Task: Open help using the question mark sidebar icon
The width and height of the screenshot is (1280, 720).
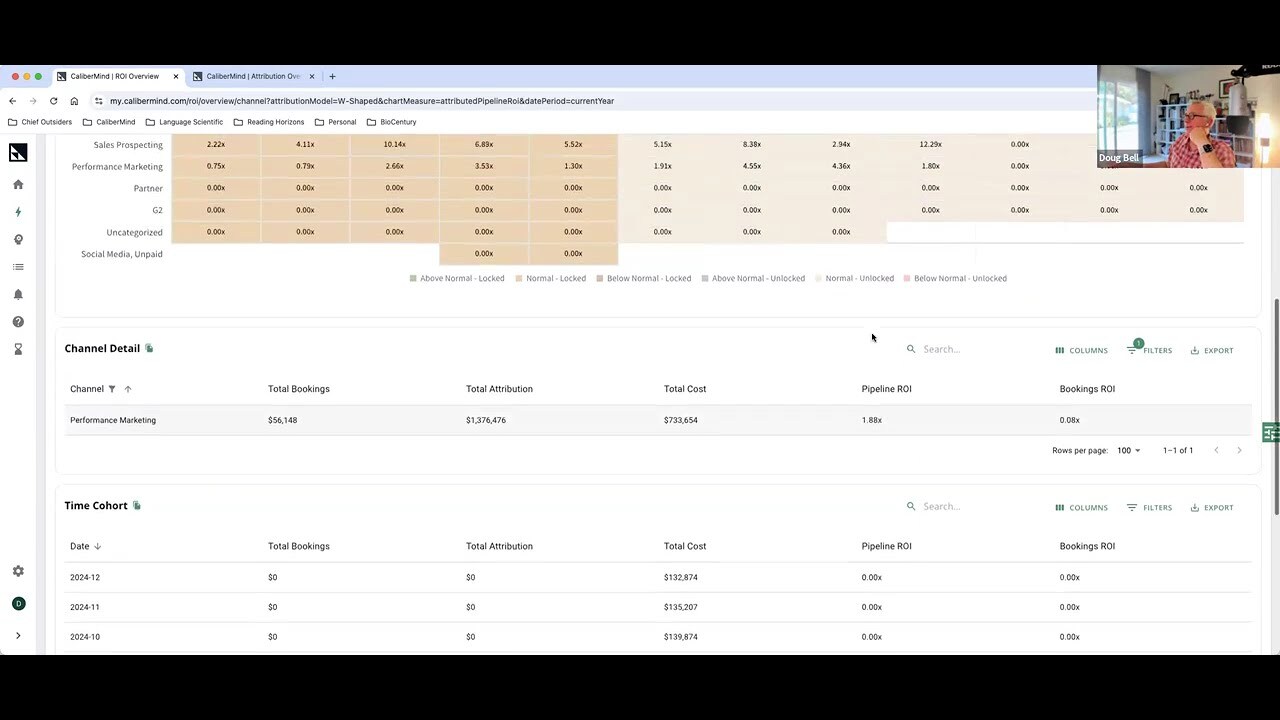Action: pos(18,321)
